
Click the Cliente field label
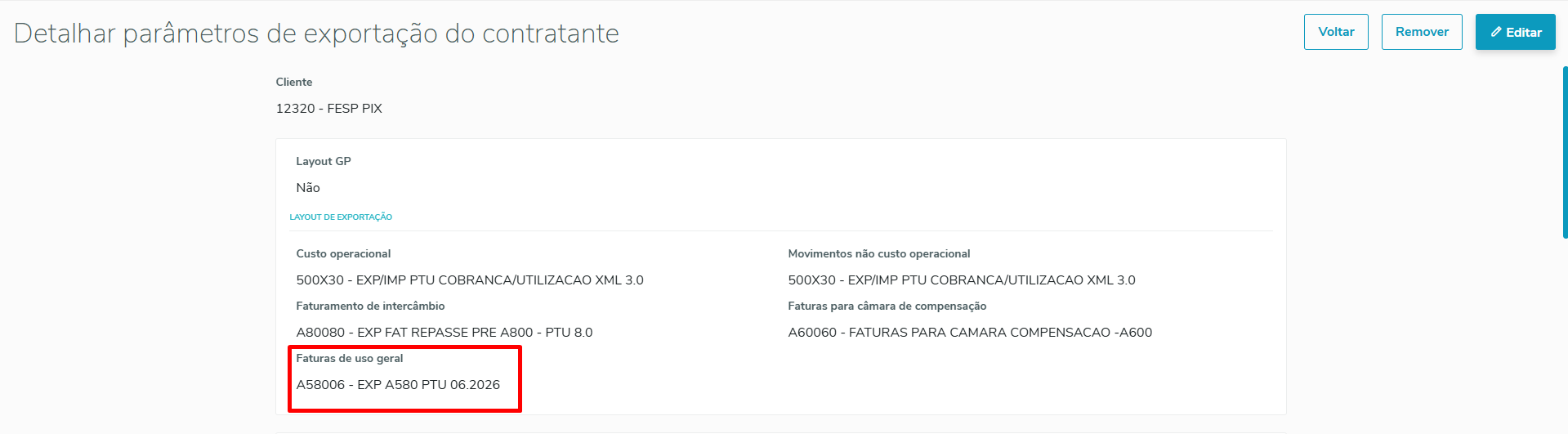pos(294,82)
